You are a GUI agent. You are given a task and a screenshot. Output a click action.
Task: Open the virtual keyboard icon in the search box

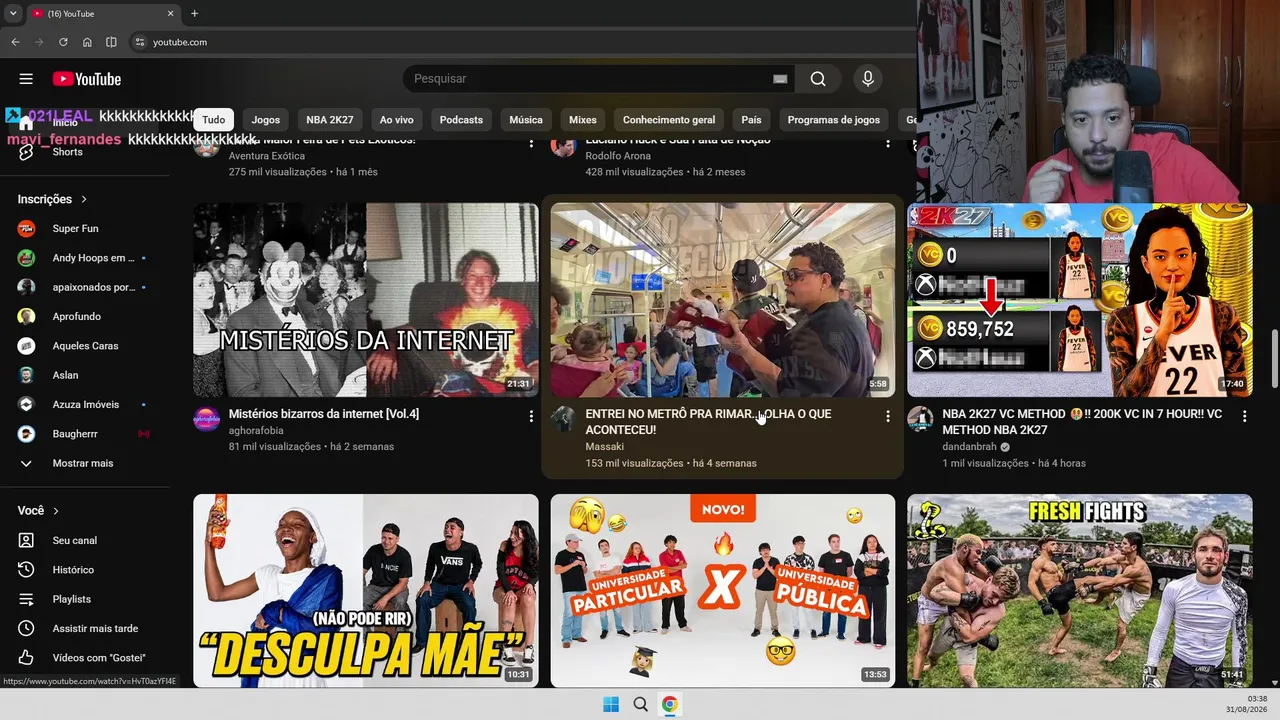click(x=780, y=79)
